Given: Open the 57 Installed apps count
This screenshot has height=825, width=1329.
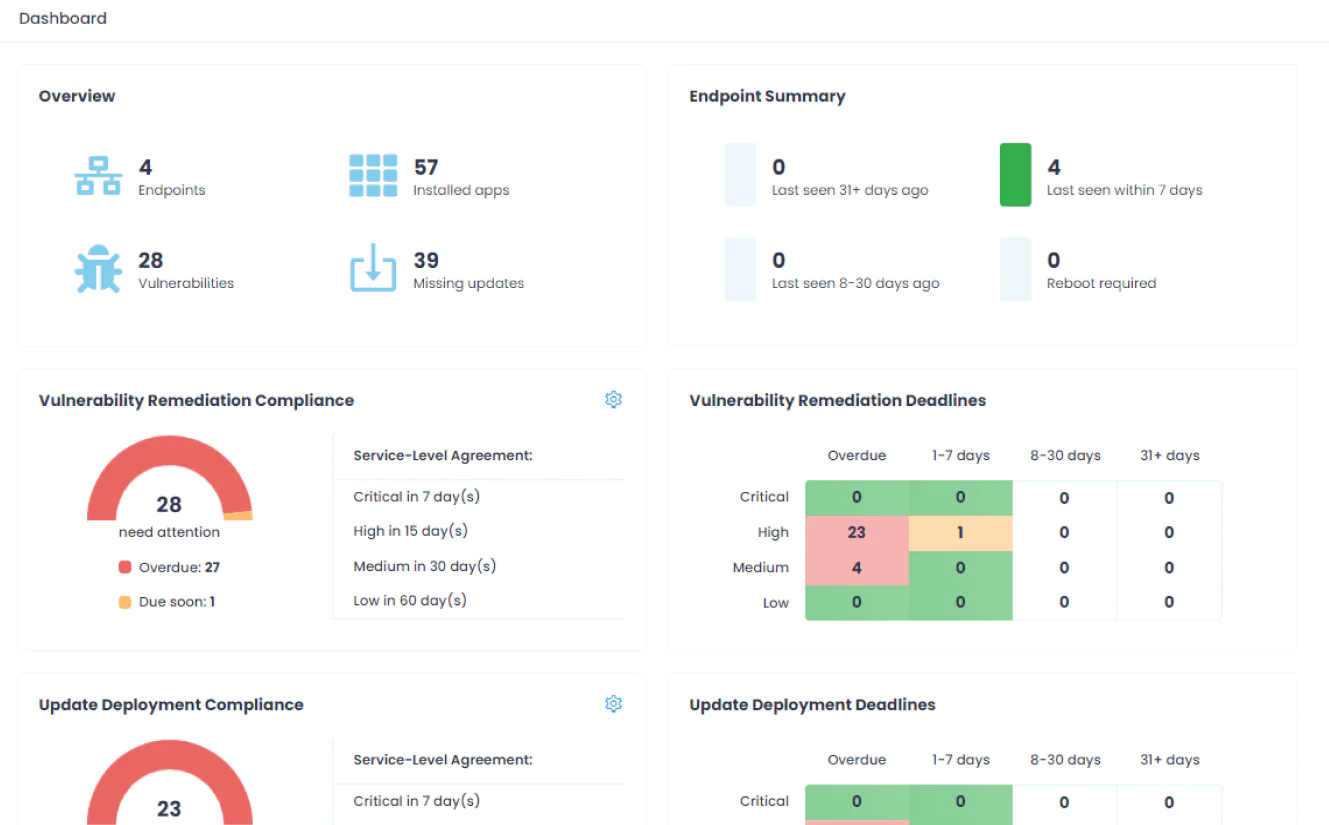Looking at the screenshot, I should [x=426, y=167].
